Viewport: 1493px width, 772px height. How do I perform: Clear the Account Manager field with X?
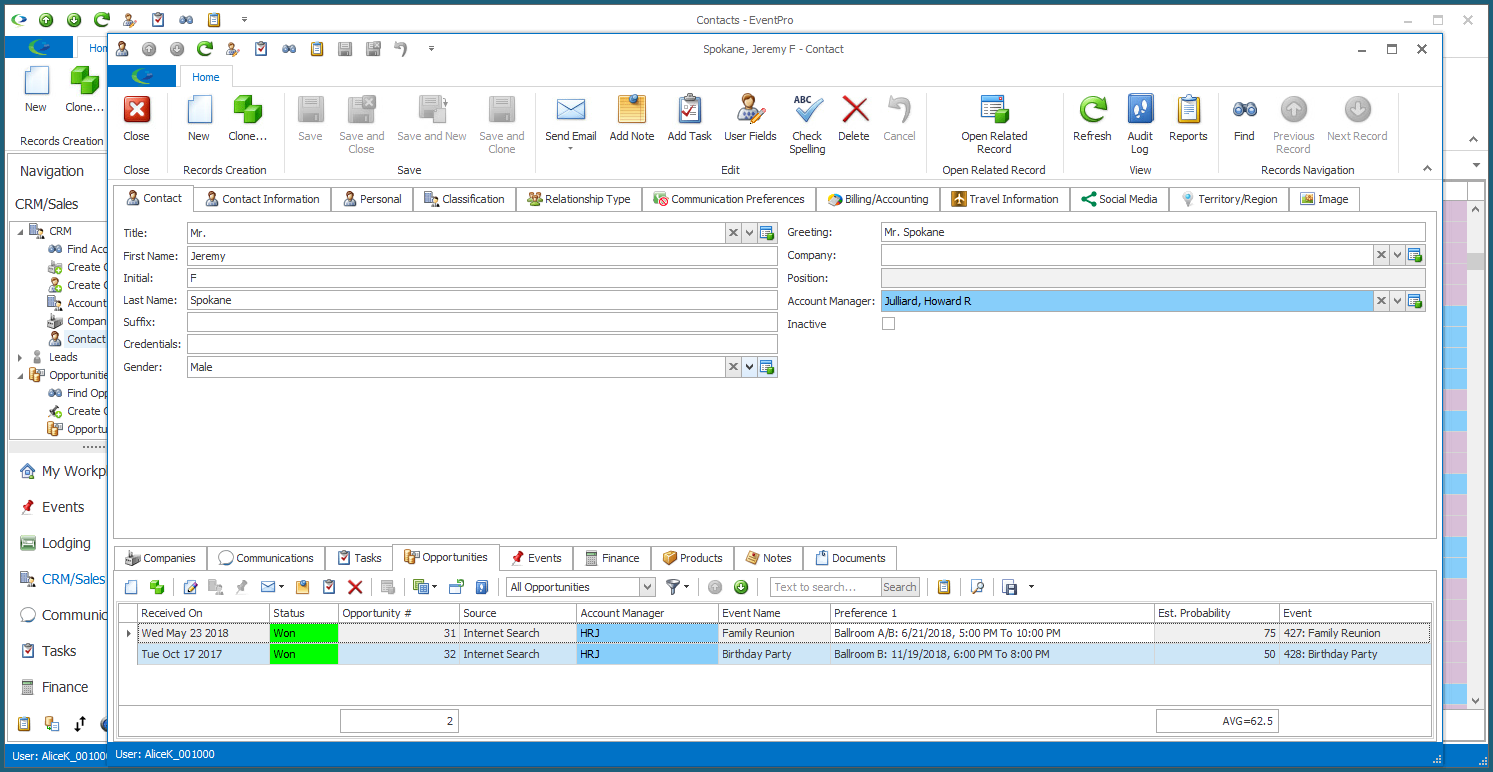(1381, 301)
